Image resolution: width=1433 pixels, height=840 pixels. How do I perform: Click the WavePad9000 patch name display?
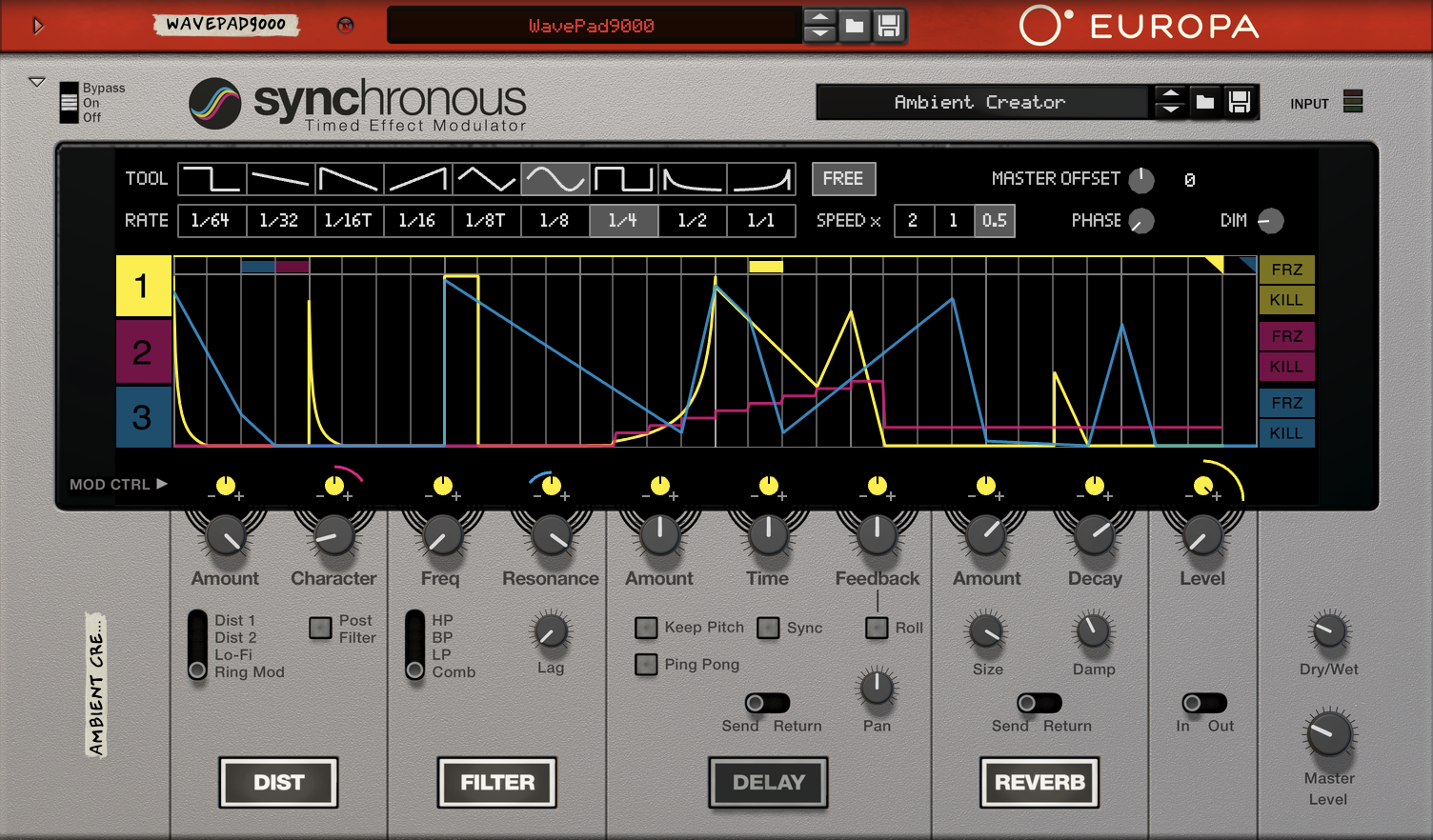(593, 26)
